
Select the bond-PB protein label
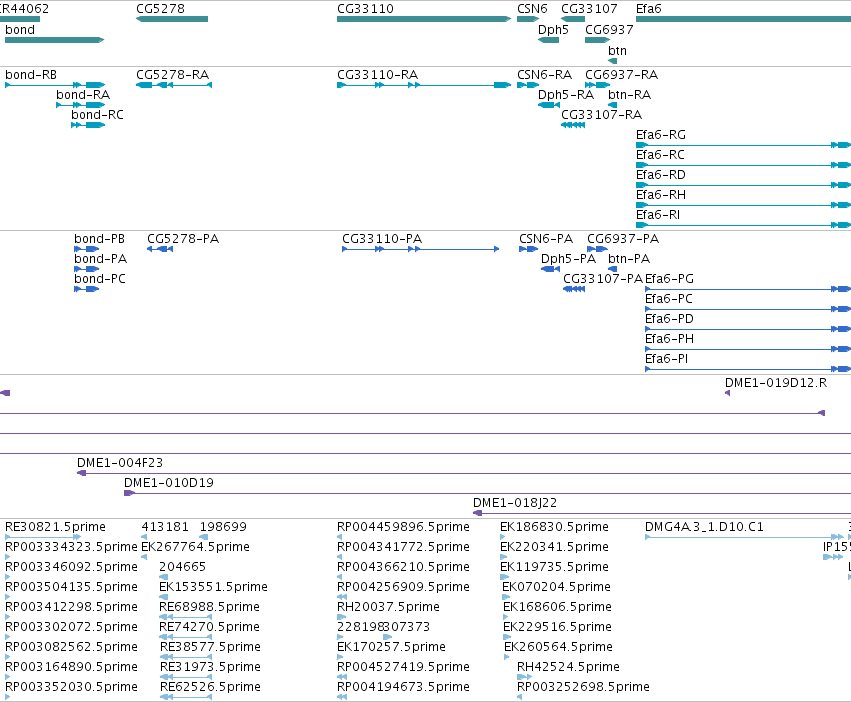[x=99, y=239]
